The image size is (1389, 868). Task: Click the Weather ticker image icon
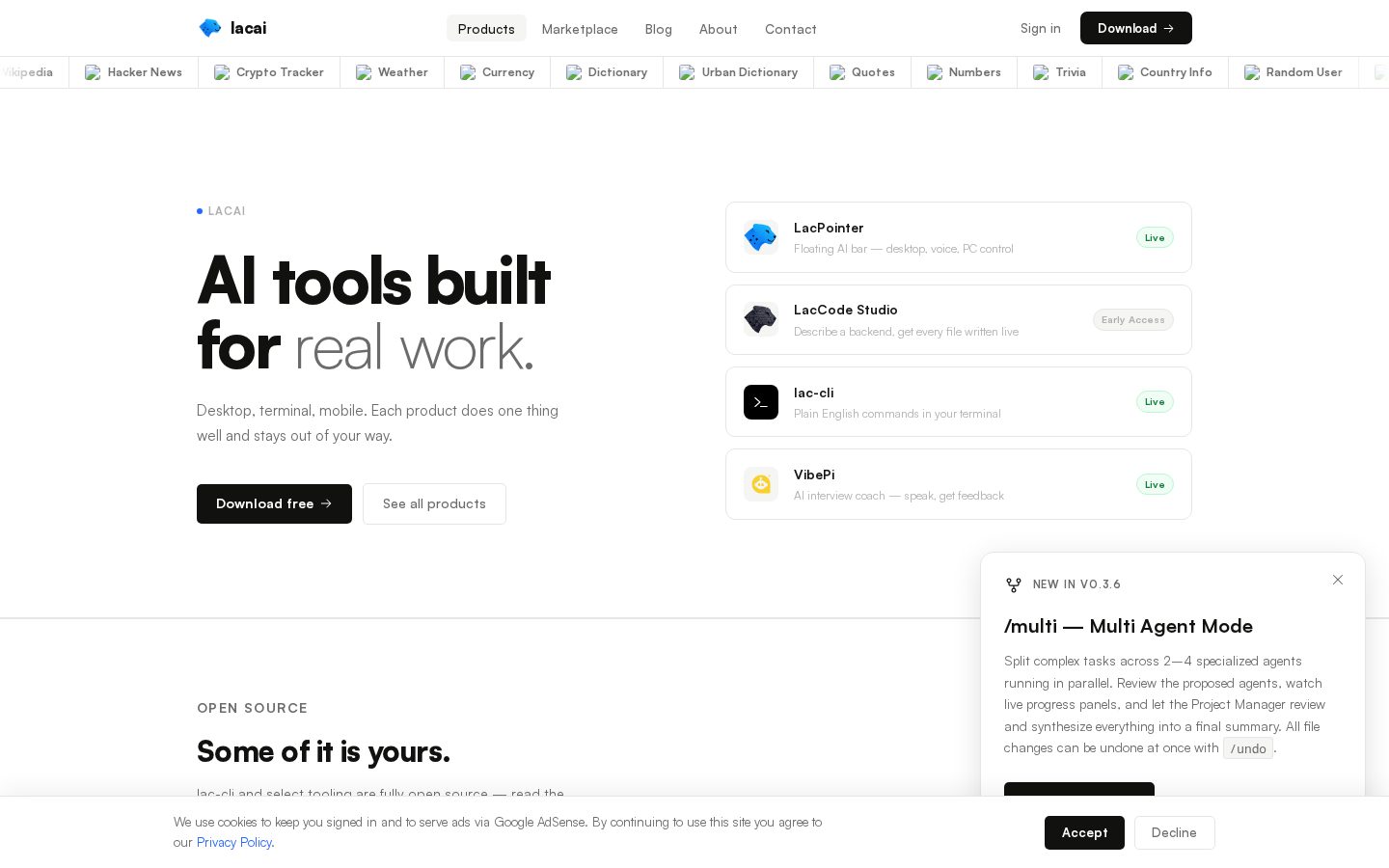tap(364, 72)
